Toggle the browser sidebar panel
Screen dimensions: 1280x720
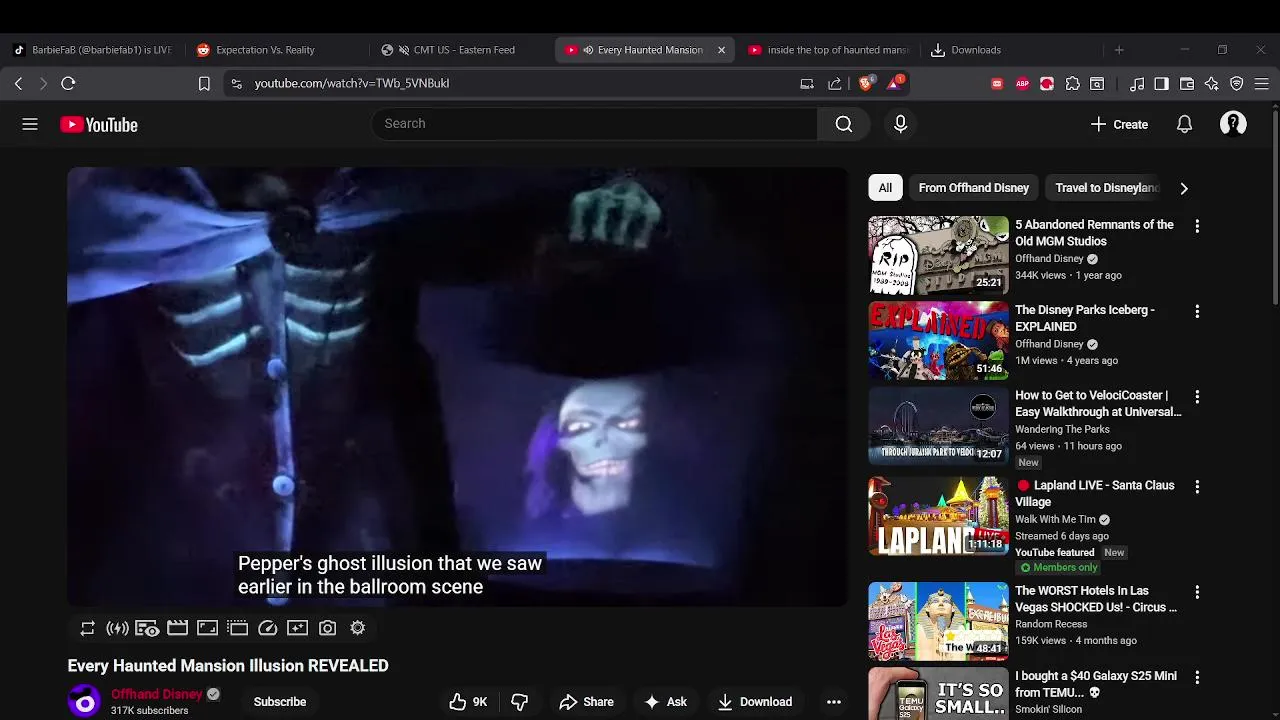(1161, 84)
